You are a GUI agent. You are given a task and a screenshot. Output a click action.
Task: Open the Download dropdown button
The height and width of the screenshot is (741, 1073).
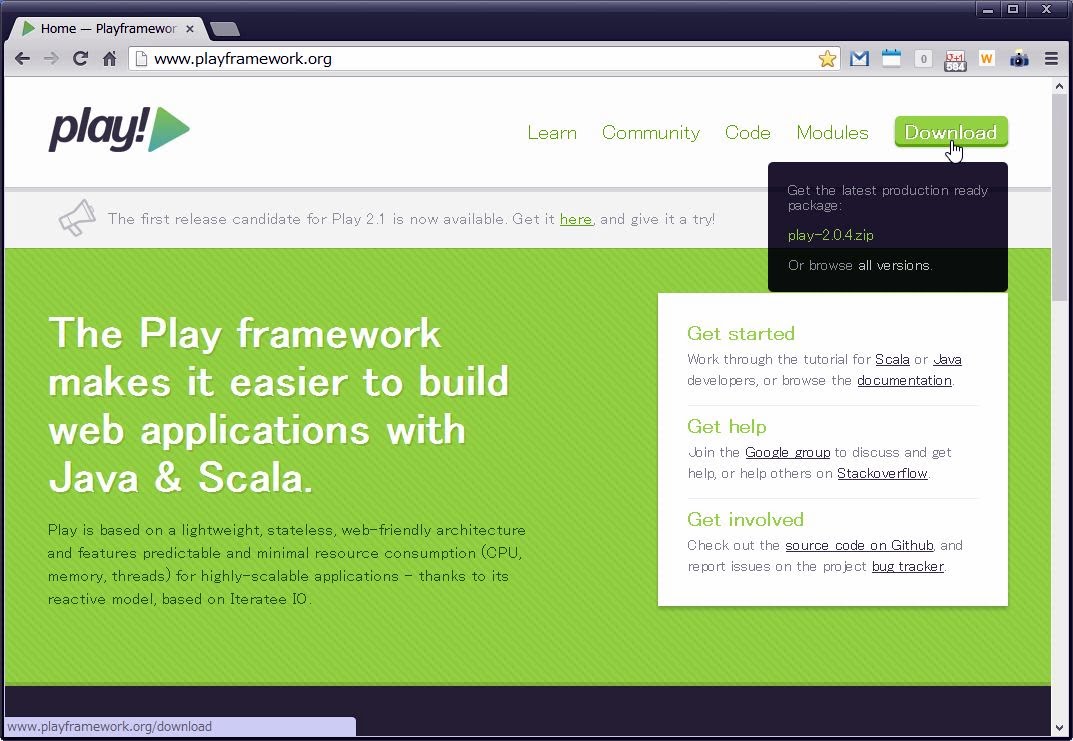(x=950, y=132)
